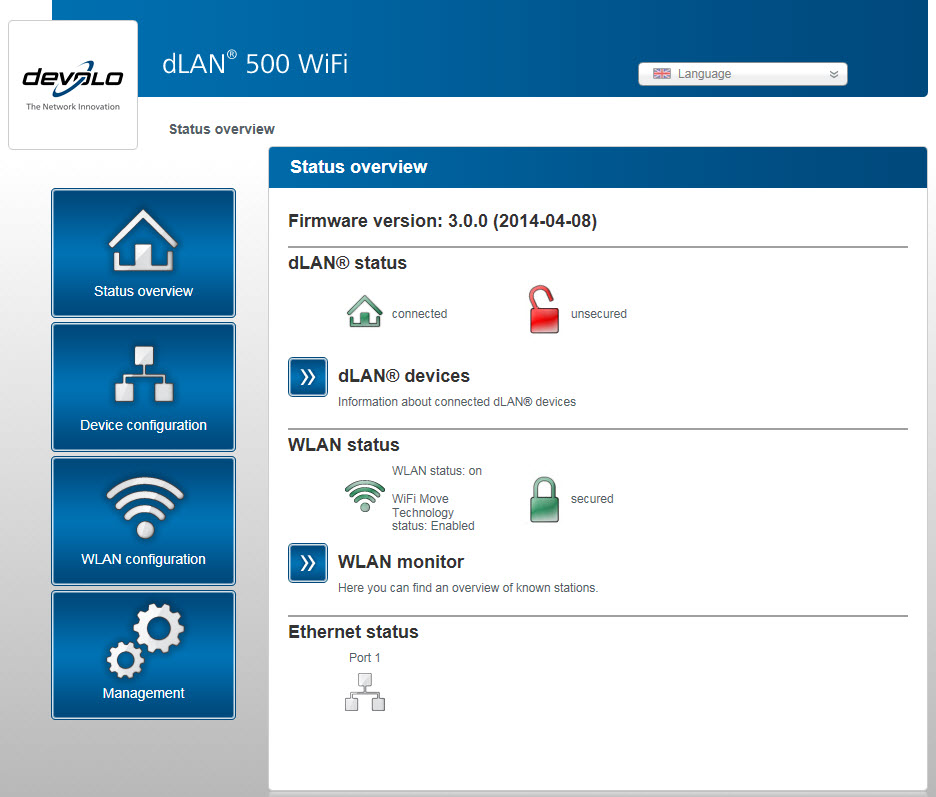
Task: Click the 'Status overview' breadcrumb text
Action: click(x=221, y=129)
